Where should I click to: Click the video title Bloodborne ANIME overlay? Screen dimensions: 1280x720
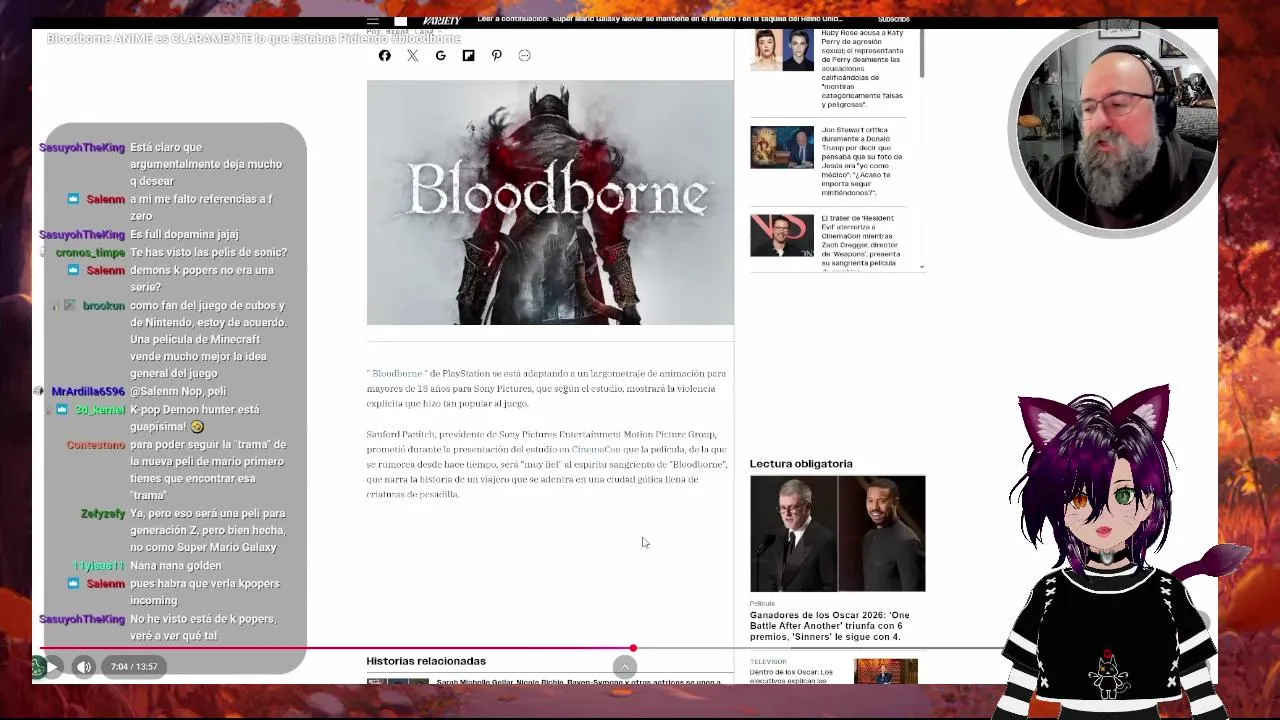point(254,39)
